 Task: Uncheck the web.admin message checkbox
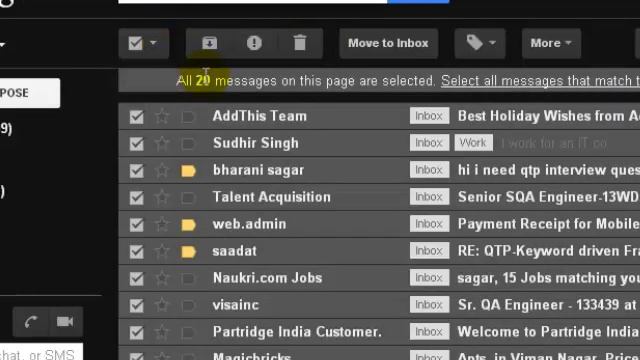[137, 224]
